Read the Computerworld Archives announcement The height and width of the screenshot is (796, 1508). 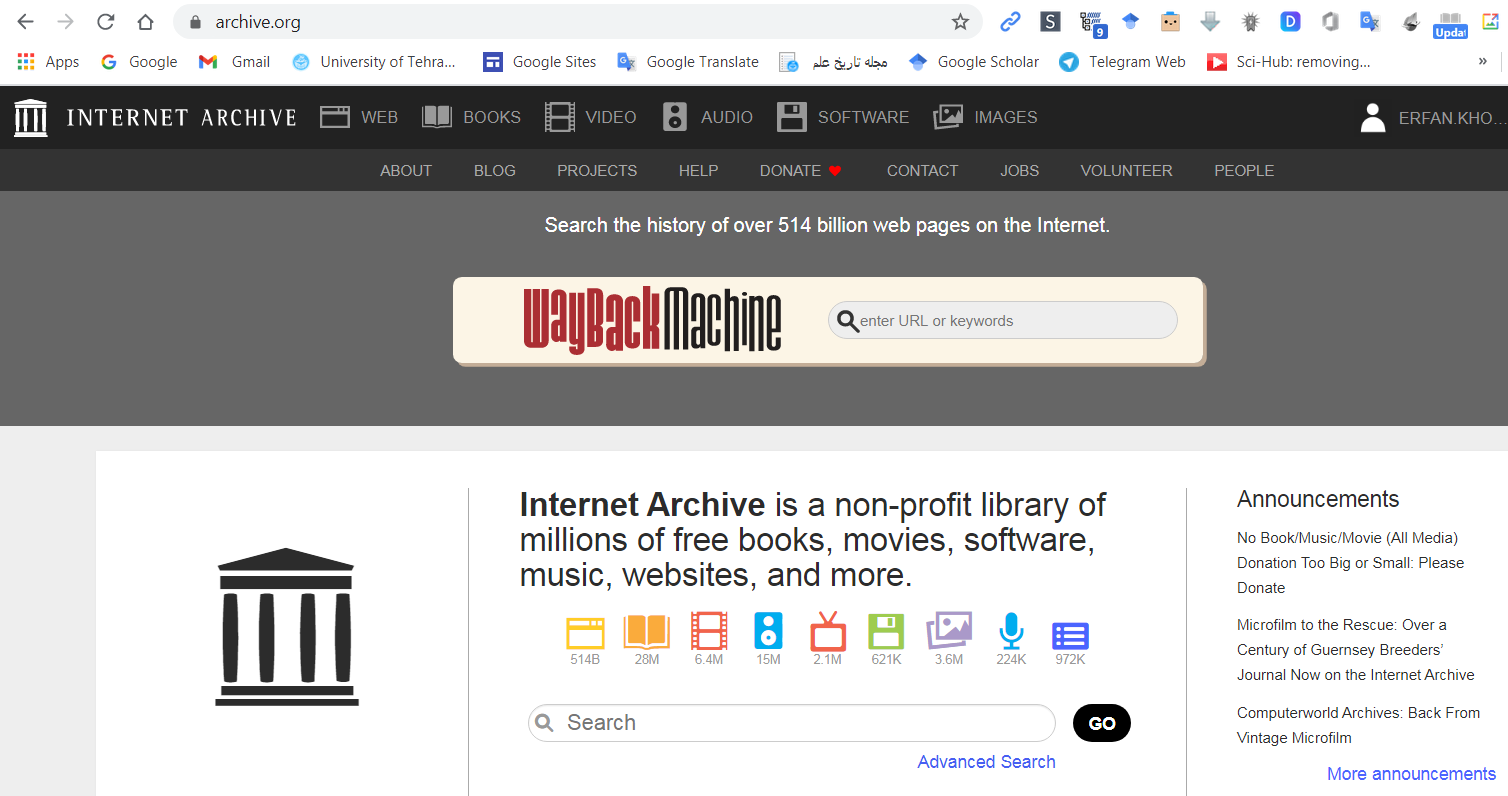click(x=1358, y=726)
